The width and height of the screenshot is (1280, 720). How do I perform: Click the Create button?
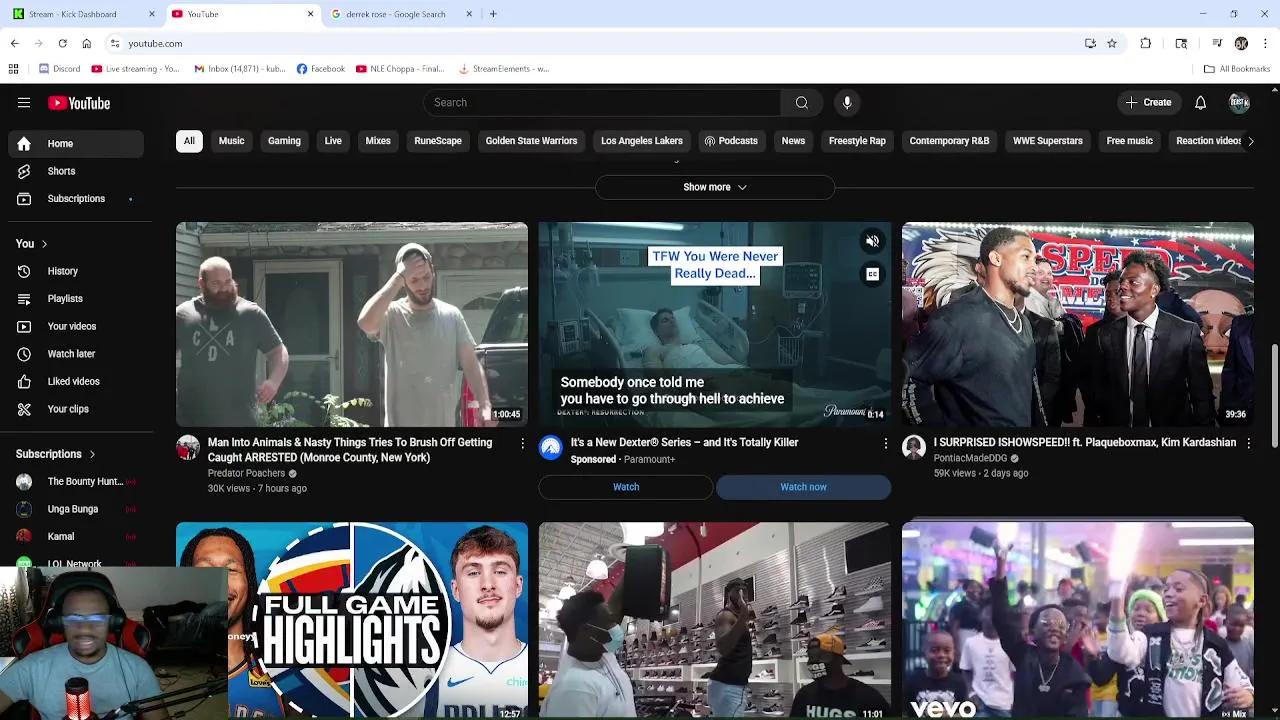1148,103
